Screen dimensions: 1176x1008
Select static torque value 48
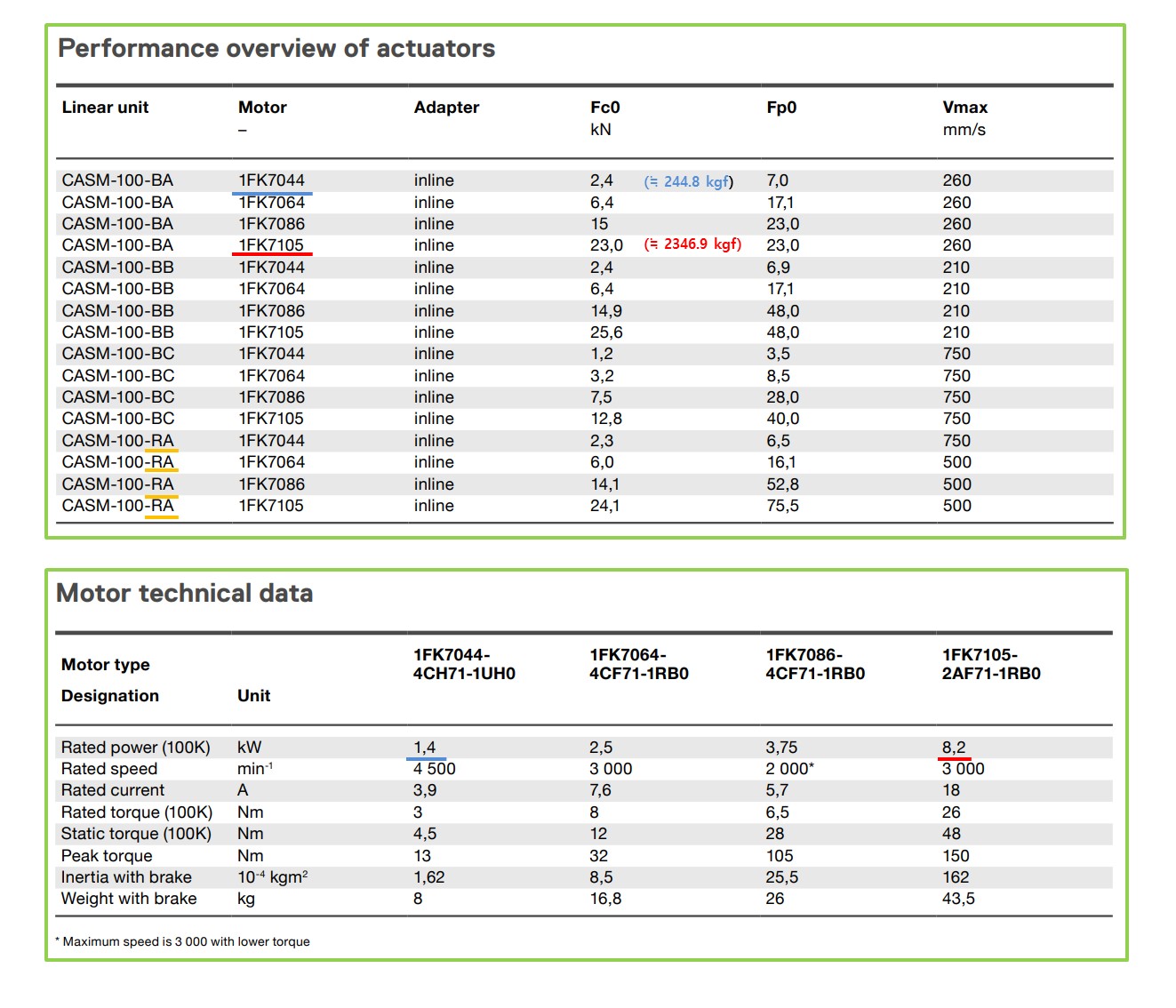(x=951, y=834)
